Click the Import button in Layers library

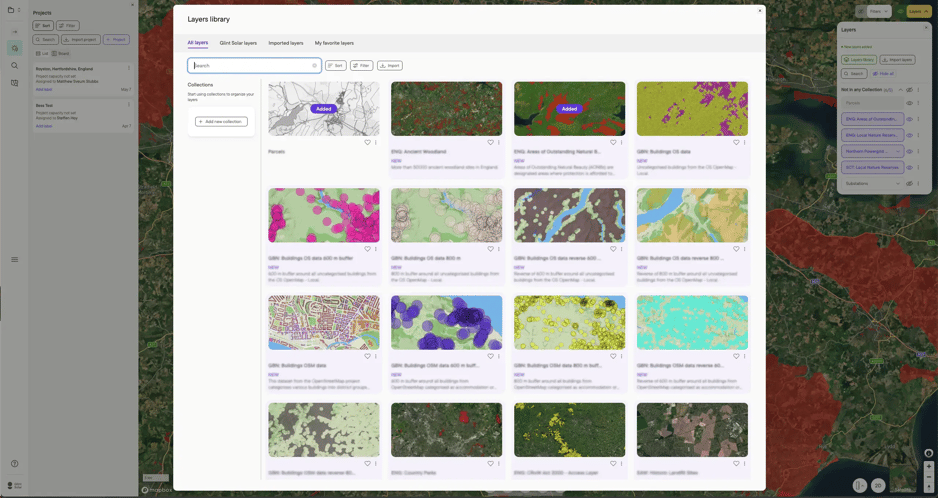point(390,66)
